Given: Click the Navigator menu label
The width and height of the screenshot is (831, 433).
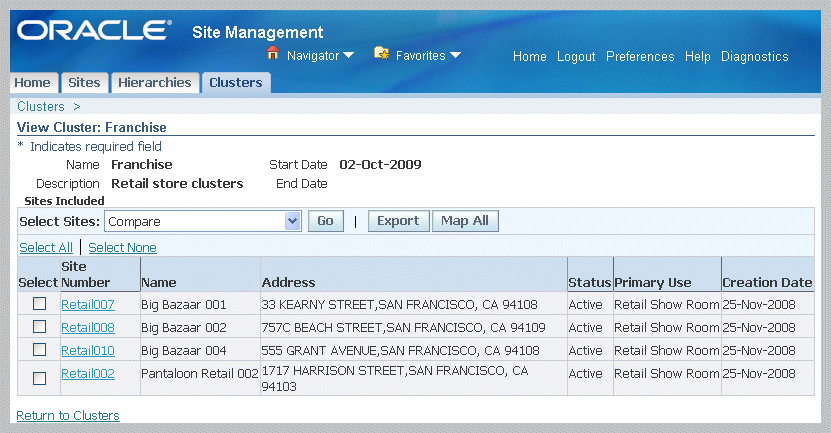Looking at the screenshot, I should 313,56.
